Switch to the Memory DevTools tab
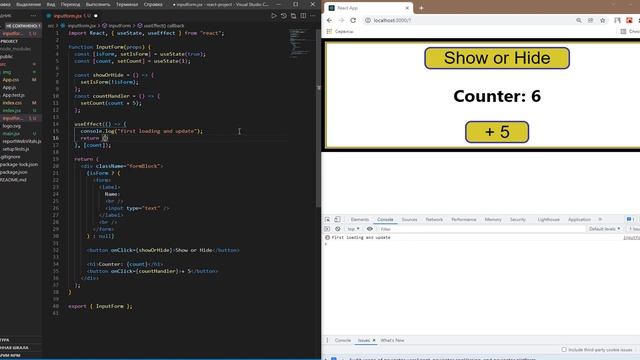Image resolution: width=640 pixels, height=360 pixels. pyautogui.click(x=493, y=220)
